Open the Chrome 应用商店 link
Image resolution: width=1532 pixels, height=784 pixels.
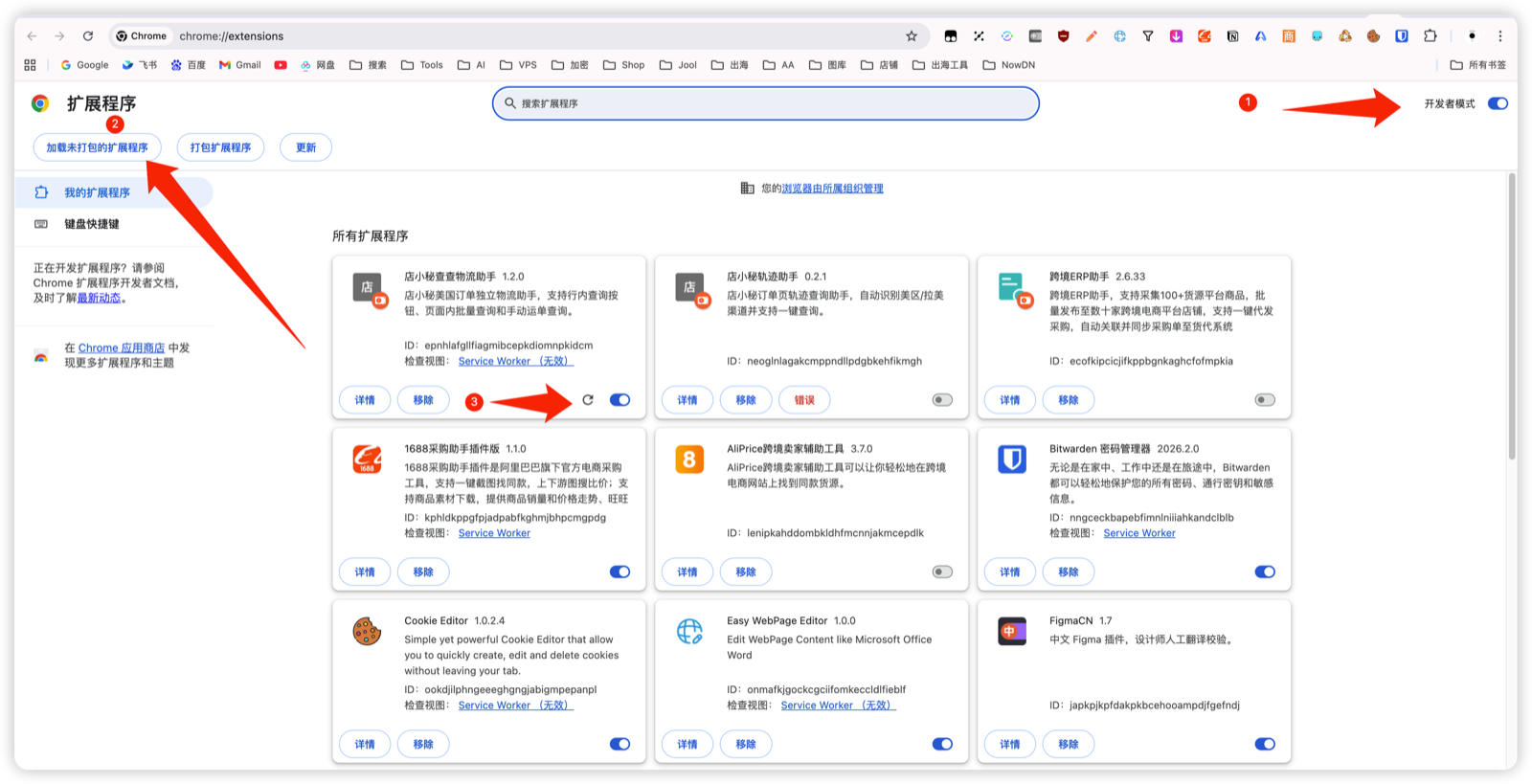122,347
